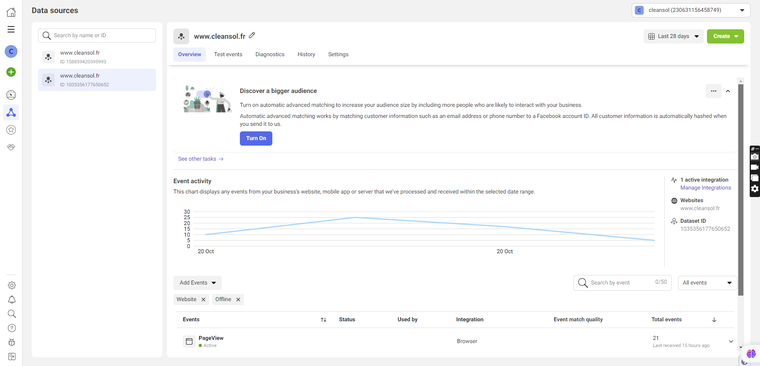Viewport: 760px width, 366px height.
Task: Click the Dataset ID value 1035356177650652
Action: pyautogui.click(x=705, y=229)
